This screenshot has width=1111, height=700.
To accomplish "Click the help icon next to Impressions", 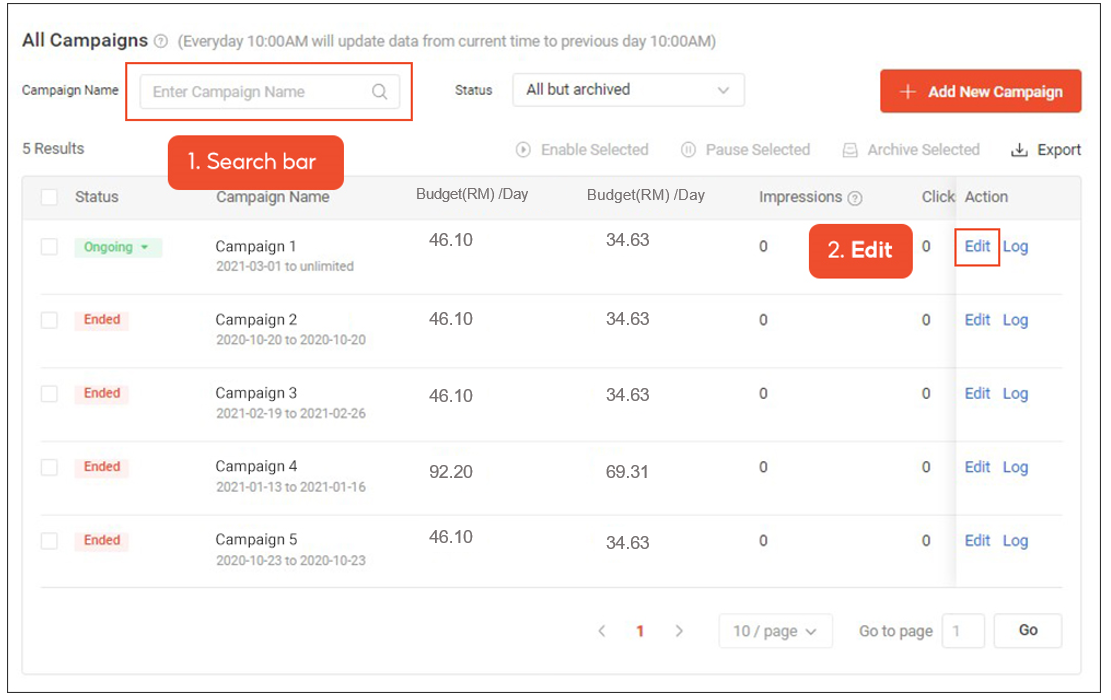I will 856,197.
